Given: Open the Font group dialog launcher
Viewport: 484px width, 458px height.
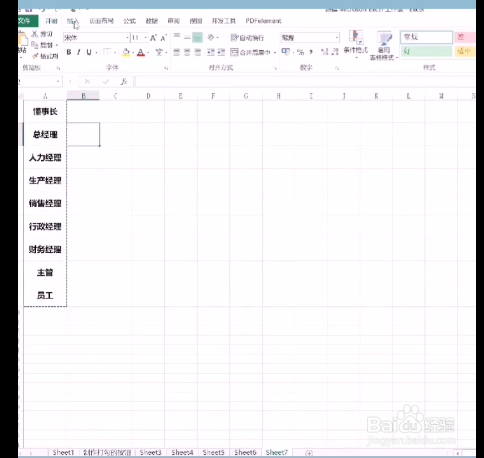Looking at the screenshot, I should pos(166,68).
